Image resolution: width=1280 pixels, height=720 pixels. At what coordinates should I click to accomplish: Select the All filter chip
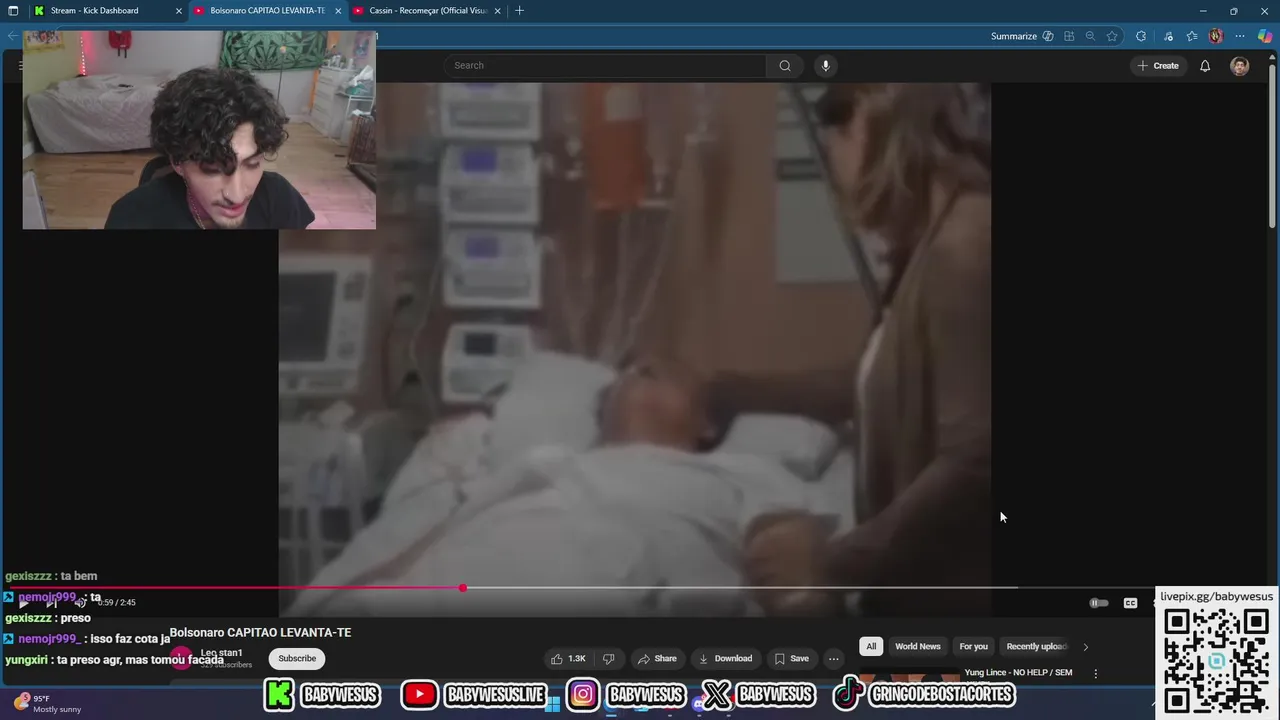click(x=871, y=646)
